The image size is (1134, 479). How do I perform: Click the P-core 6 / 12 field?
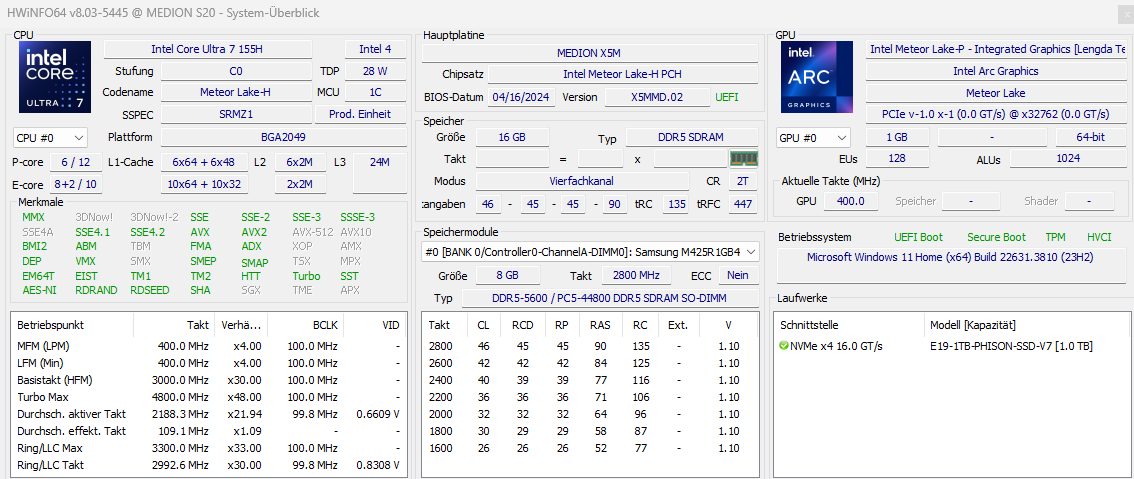coord(76,162)
